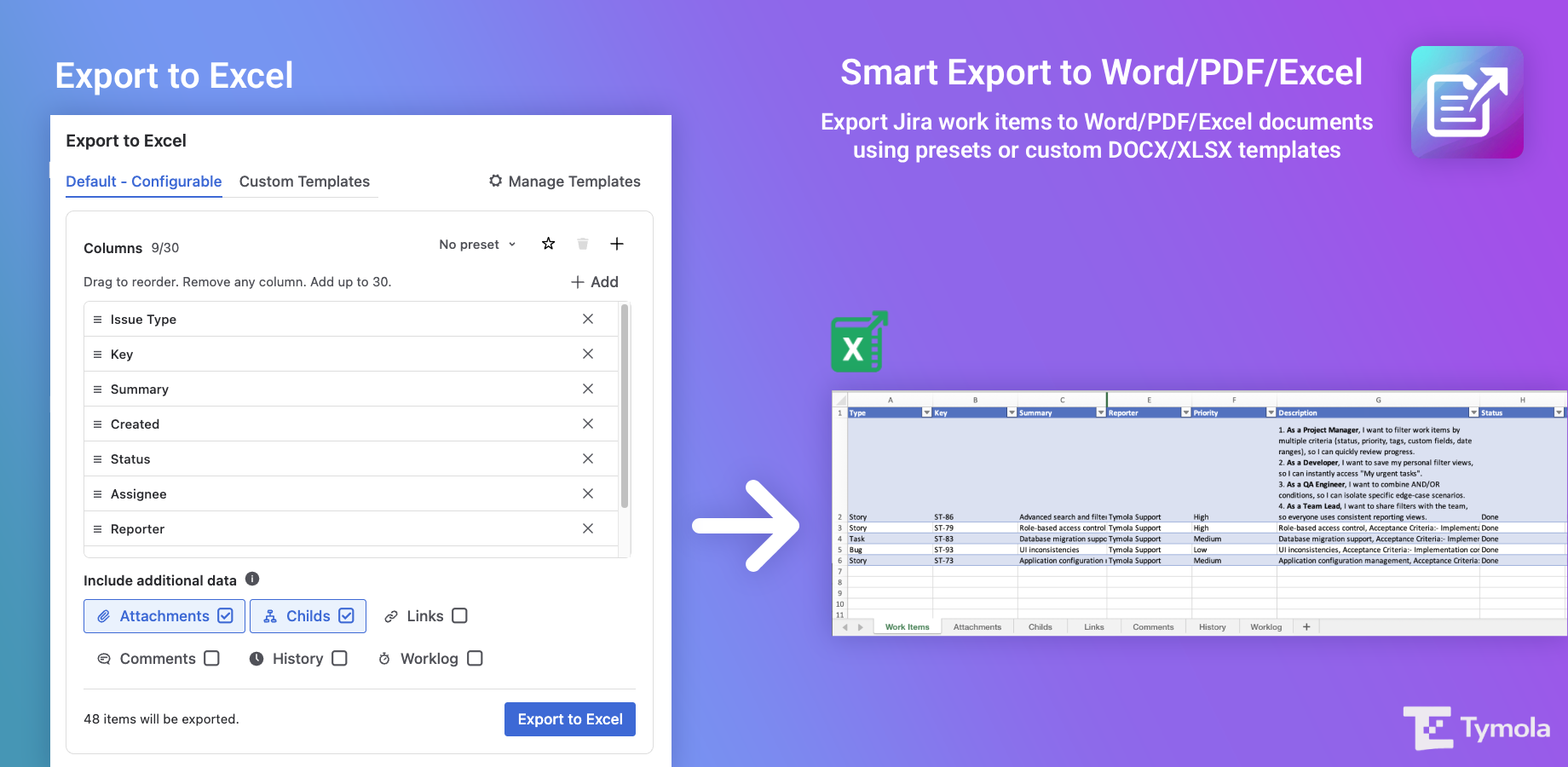This screenshot has height=767, width=1568.
Task: Open Manage Templates
Action: (x=565, y=182)
